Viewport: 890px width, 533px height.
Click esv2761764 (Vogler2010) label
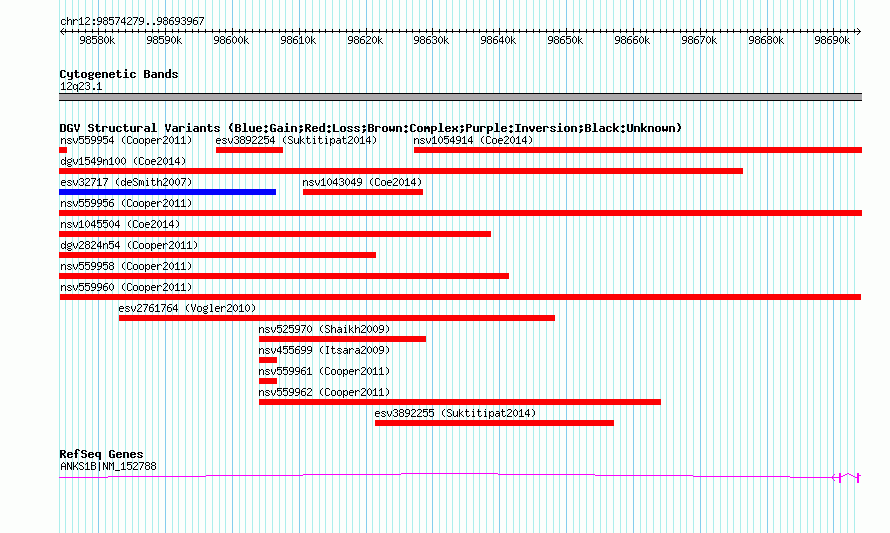[x=187, y=308]
